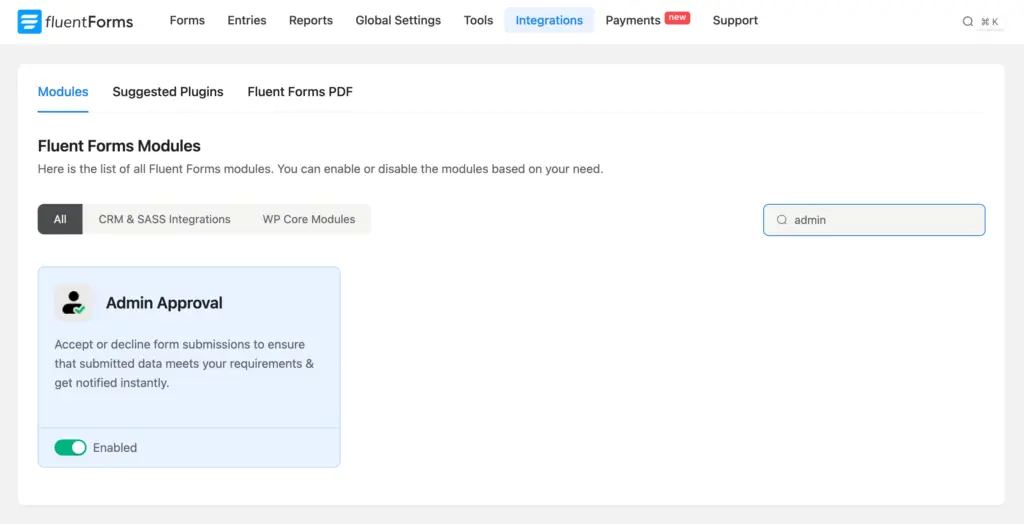Click the Enabled label on Admin Approval
The height and width of the screenshot is (524, 1024).
click(x=115, y=448)
